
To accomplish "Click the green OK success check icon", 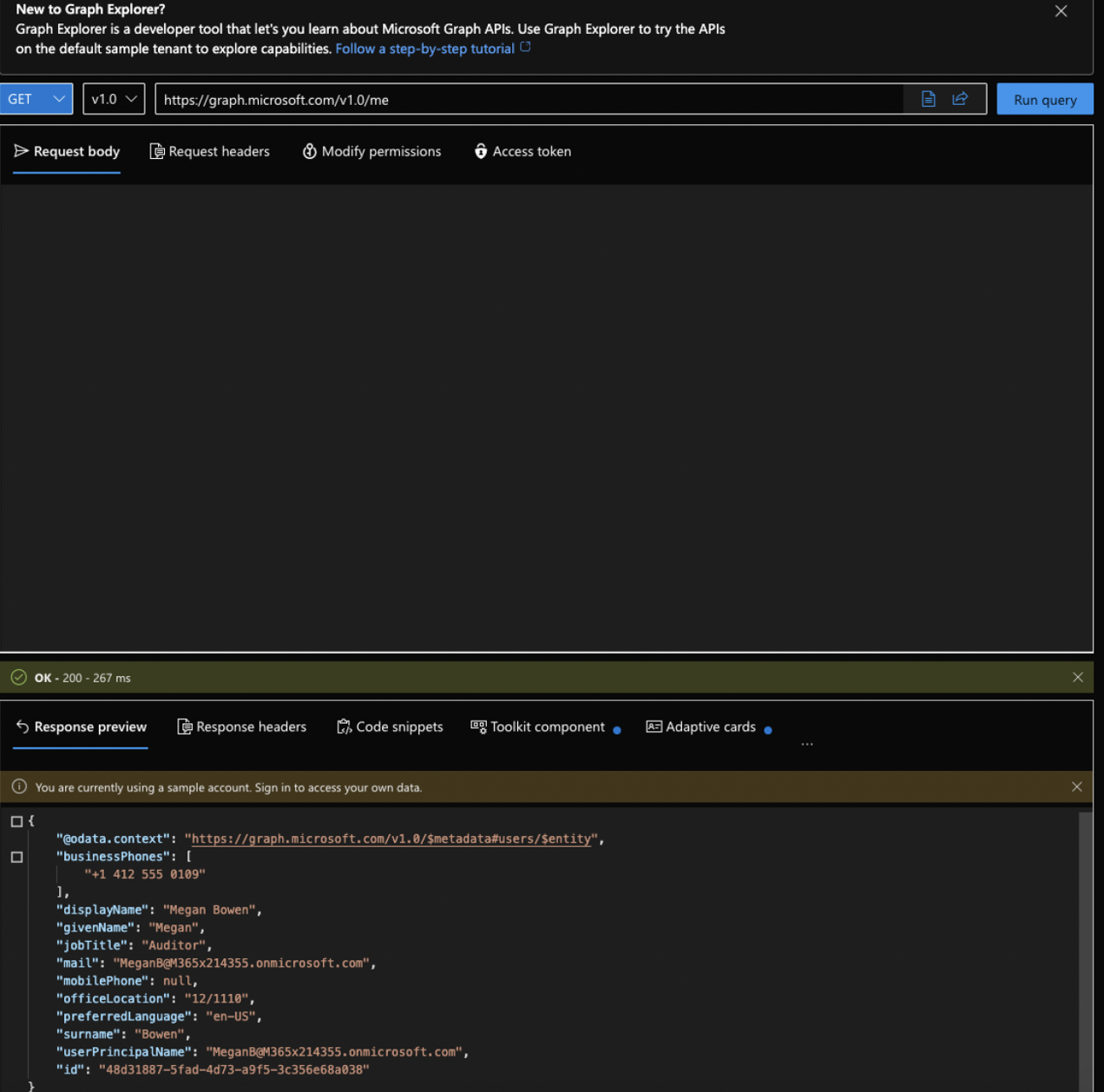I will (19, 677).
